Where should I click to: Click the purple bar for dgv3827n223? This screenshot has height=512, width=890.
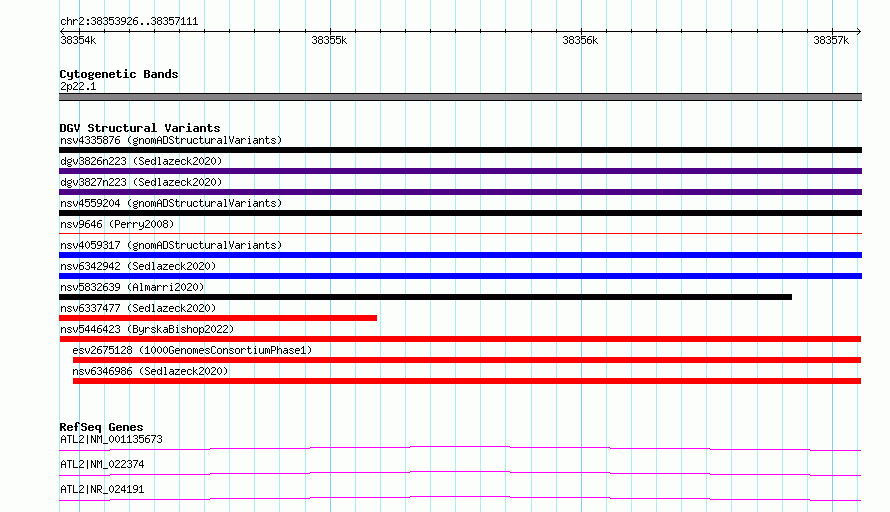coord(460,192)
